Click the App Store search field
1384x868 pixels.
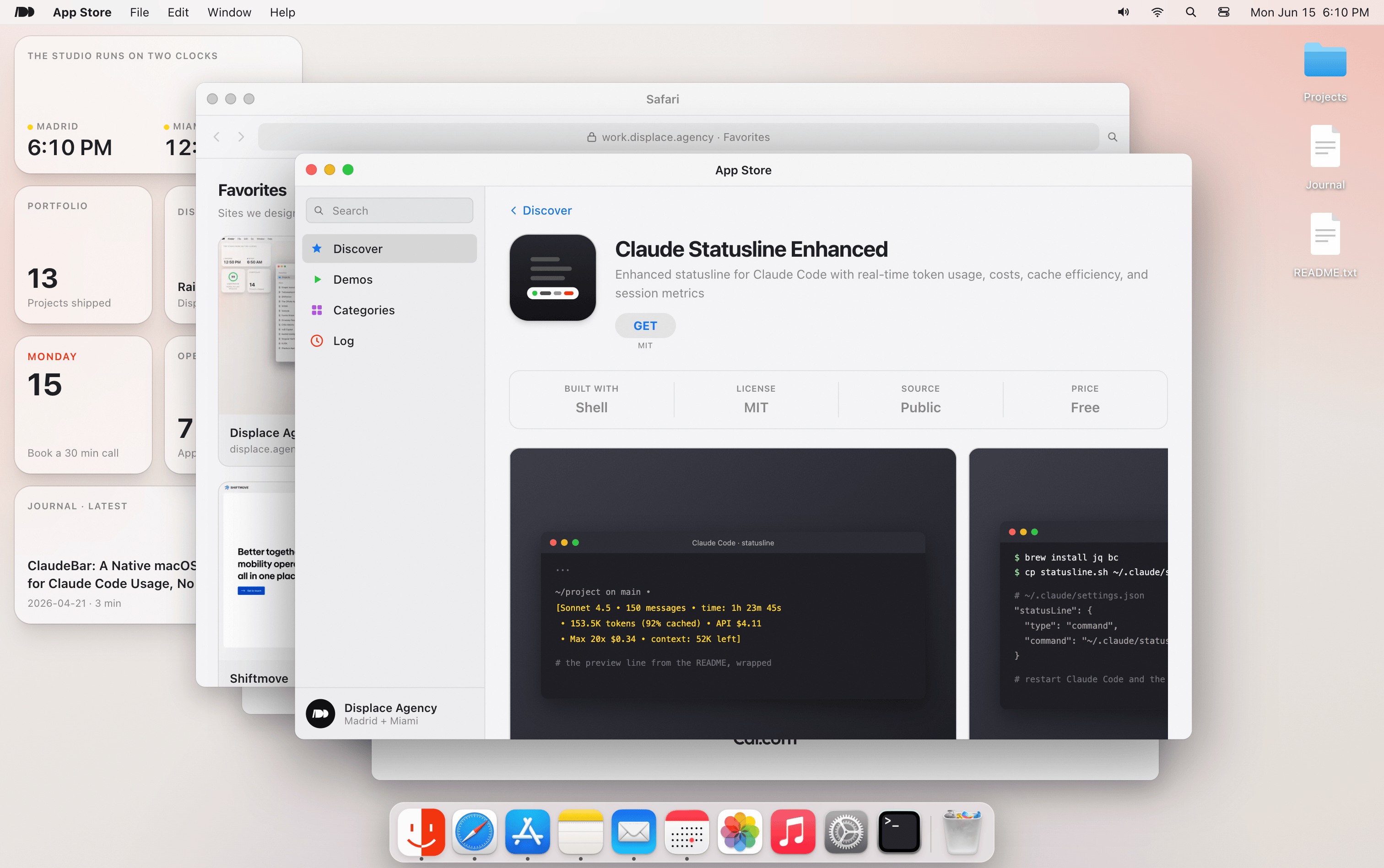click(x=389, y=210)
